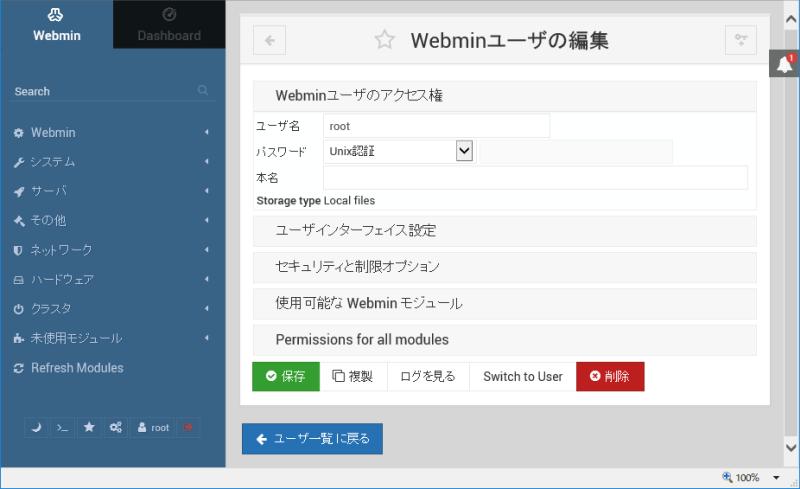Expand the ハードウェア menu category
This screenshot has width=800, height=489.
pos(113,280)
